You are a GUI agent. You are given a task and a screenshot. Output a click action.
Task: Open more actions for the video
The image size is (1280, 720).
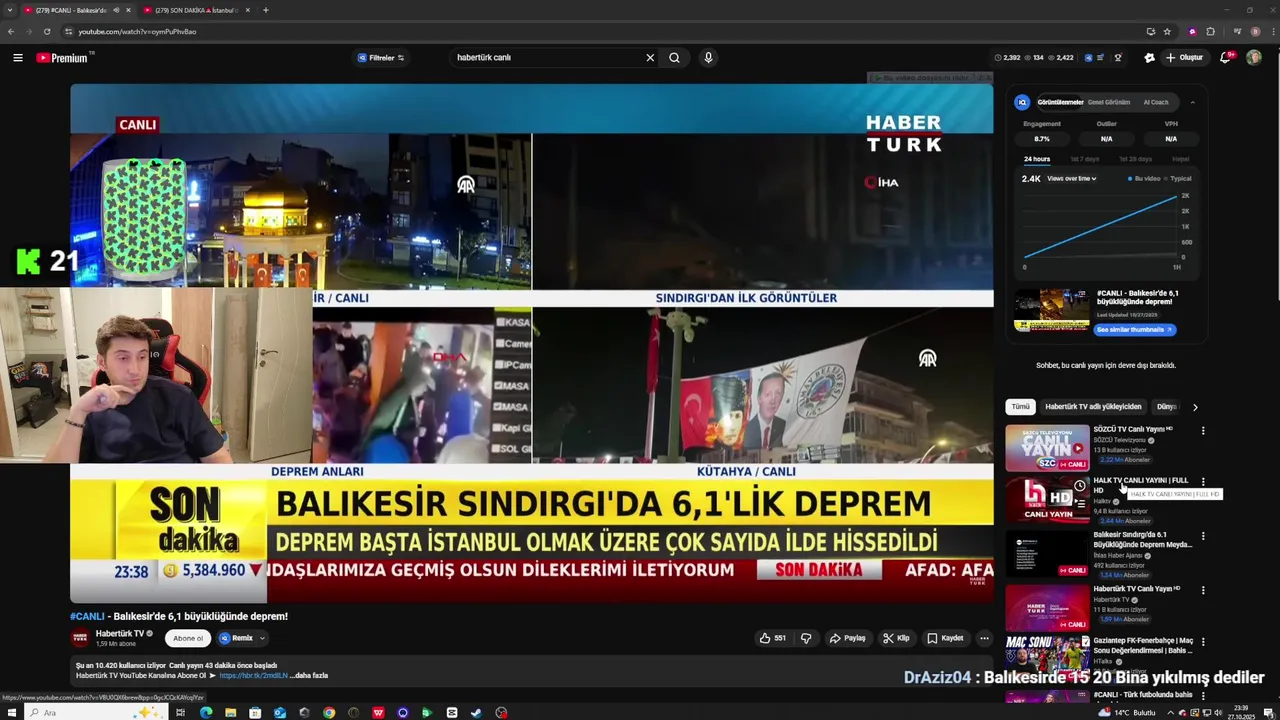coord(984,638)
